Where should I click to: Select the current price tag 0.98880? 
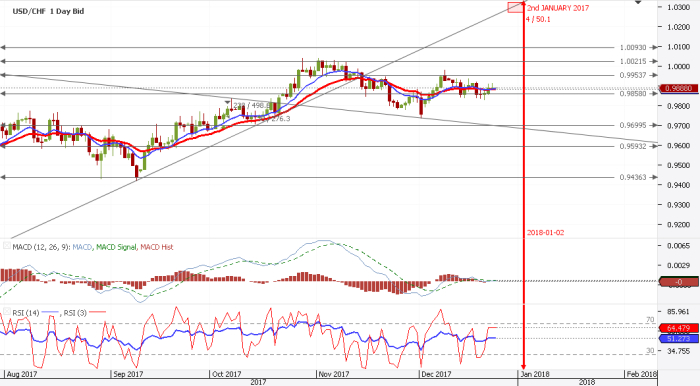[x=679, y=88]
